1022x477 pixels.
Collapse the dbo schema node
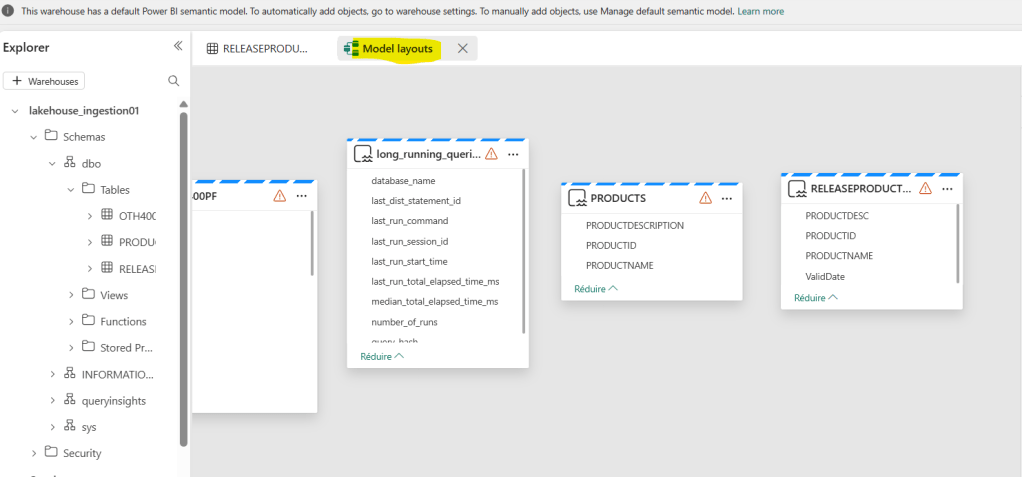click(52, 163)
